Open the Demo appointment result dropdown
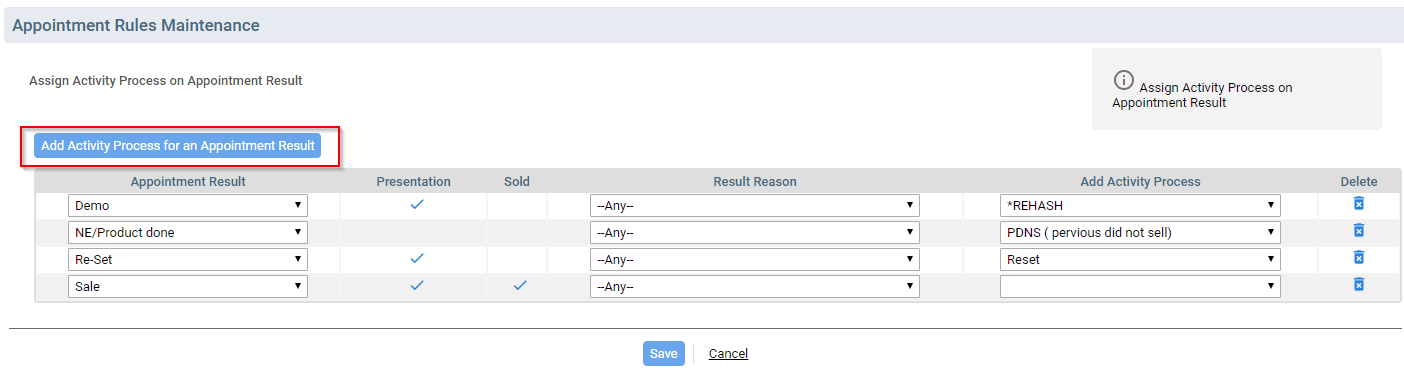1404x382 pixels. click(188, 205)
